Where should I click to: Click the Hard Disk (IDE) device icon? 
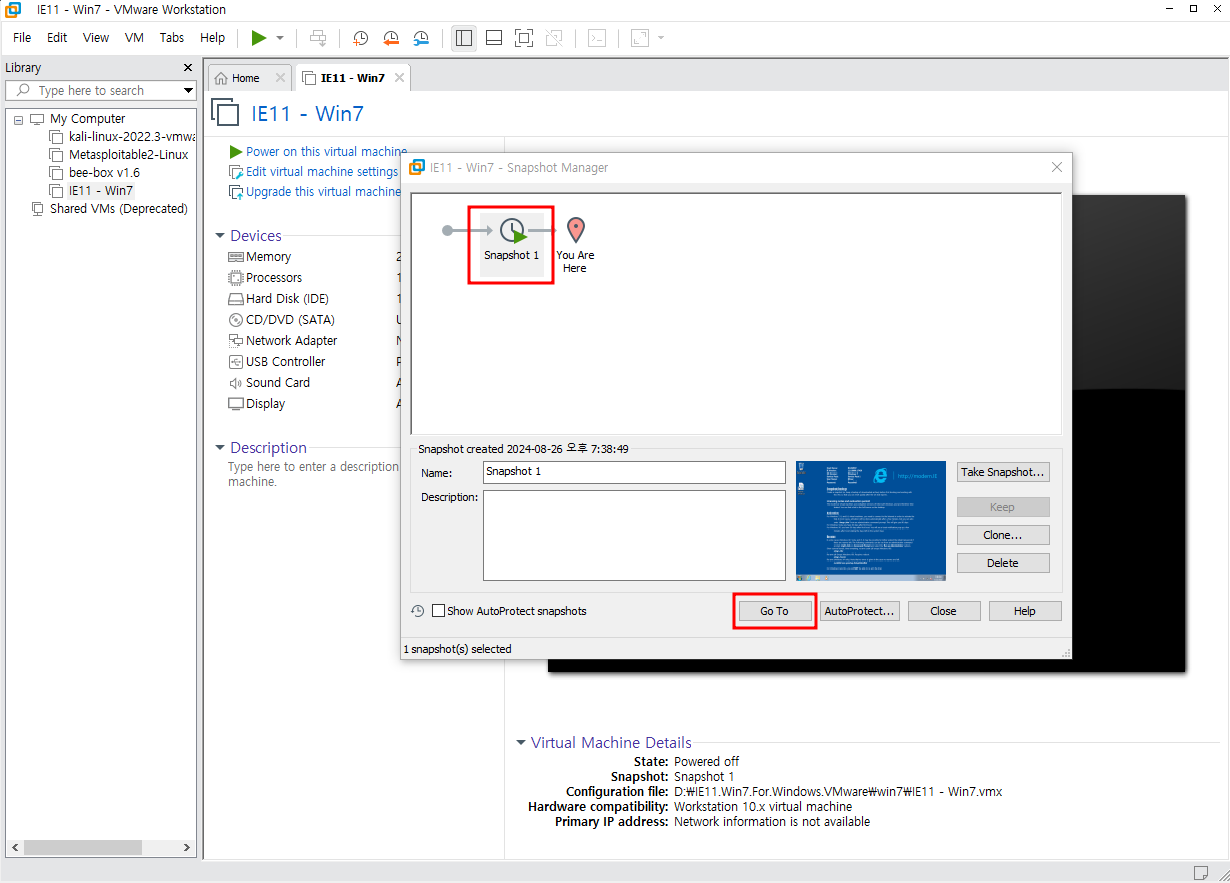pos(236,299)
